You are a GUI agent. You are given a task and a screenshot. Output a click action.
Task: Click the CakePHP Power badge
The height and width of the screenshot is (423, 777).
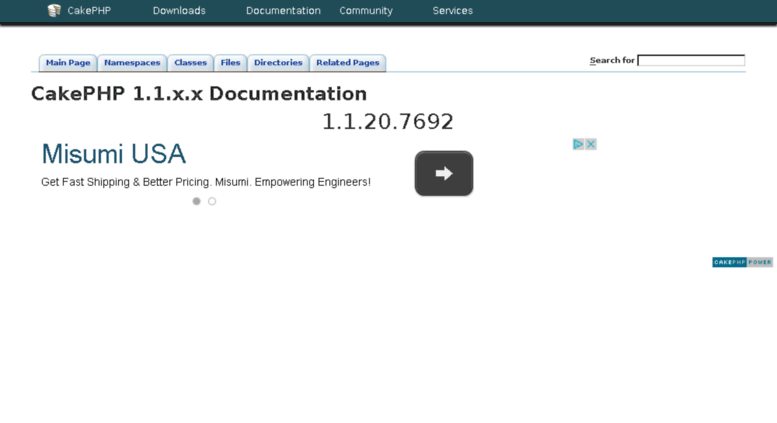(x=742, y=262)
